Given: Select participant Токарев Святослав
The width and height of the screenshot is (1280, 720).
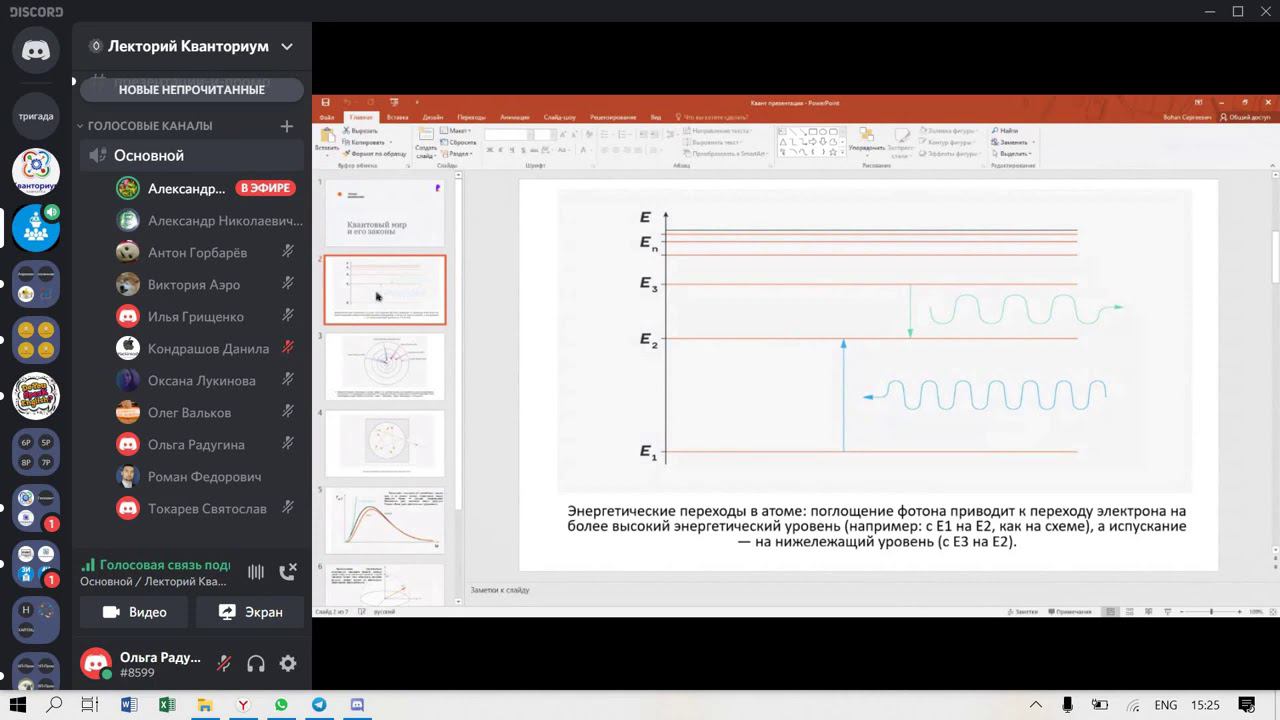Looking at the screenshot, I should coord(208,508).
